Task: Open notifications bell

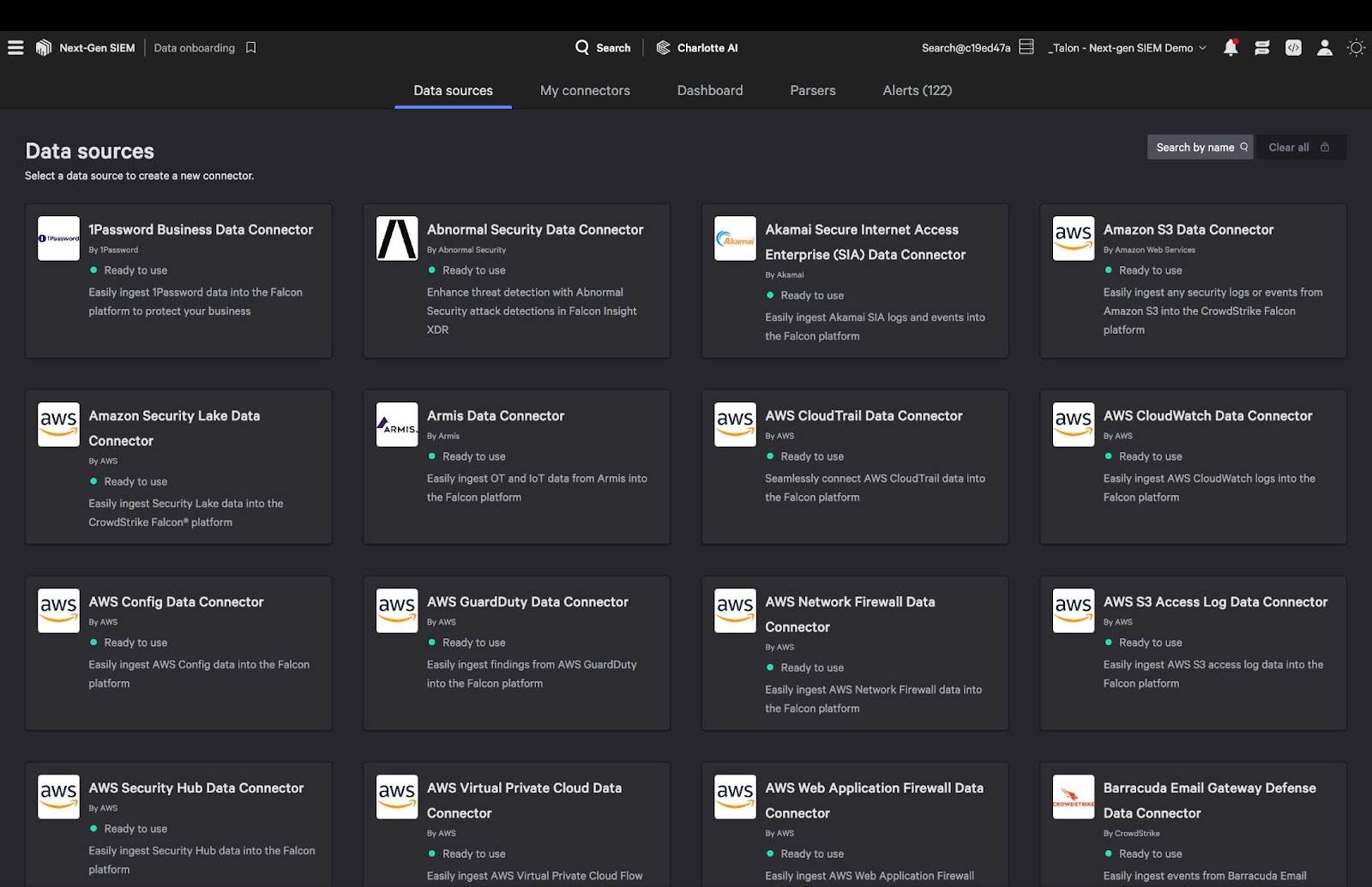Action: coord(1231,48)
